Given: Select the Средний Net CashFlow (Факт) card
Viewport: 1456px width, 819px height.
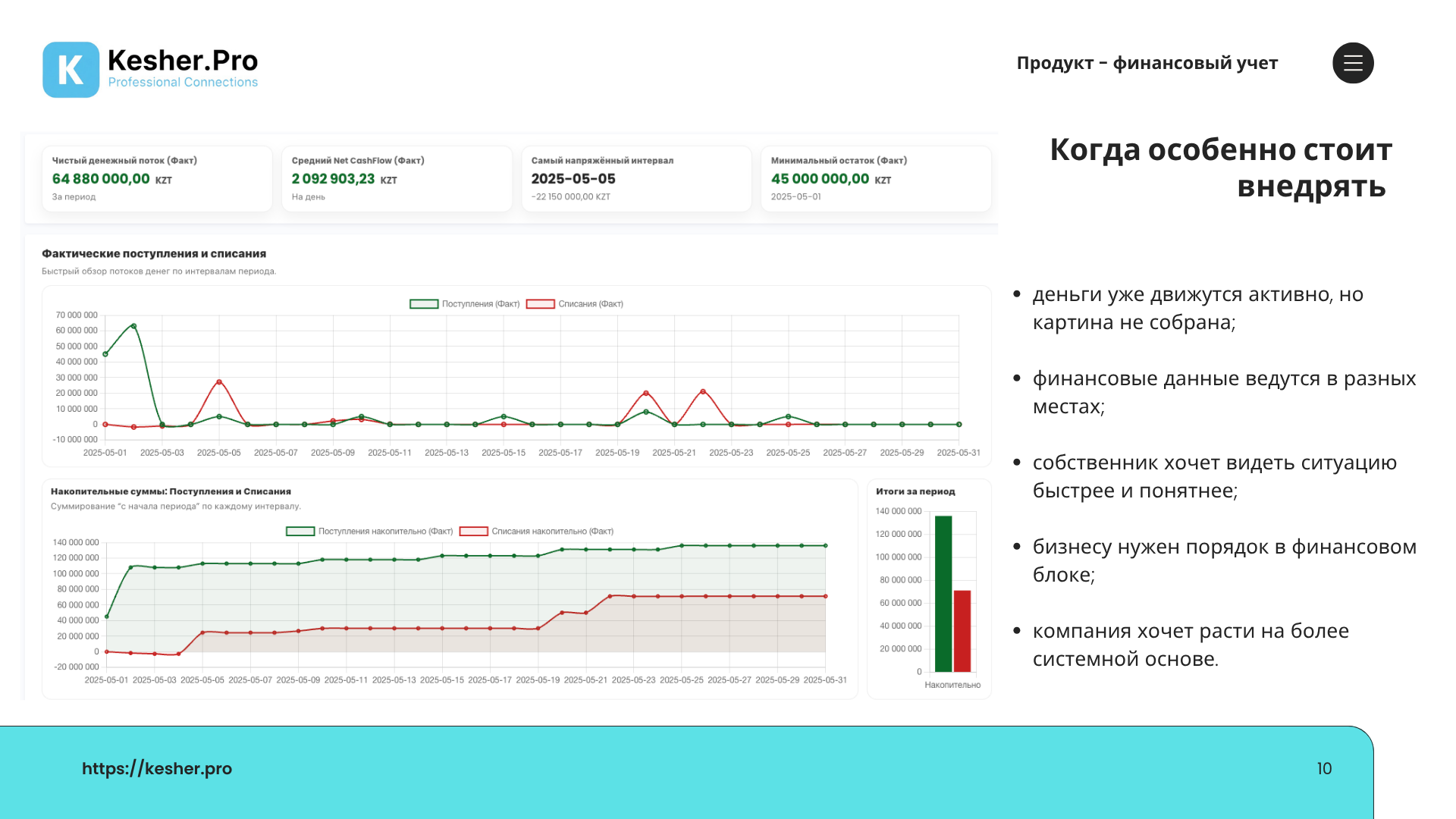Looking at the screenshot, I should pyautogui.click(x=397, y=179).
